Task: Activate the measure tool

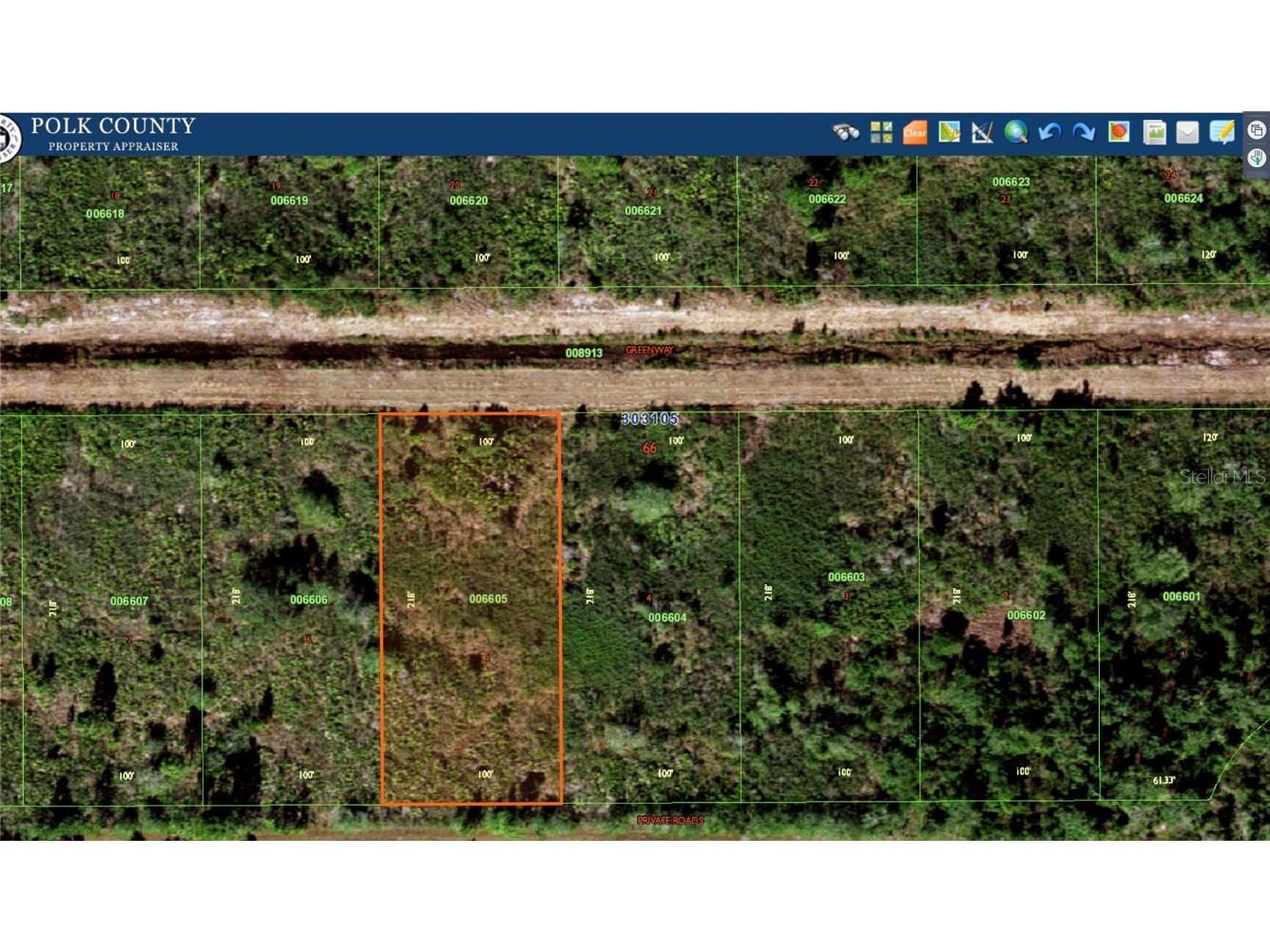Action: (x=982, y=132)
